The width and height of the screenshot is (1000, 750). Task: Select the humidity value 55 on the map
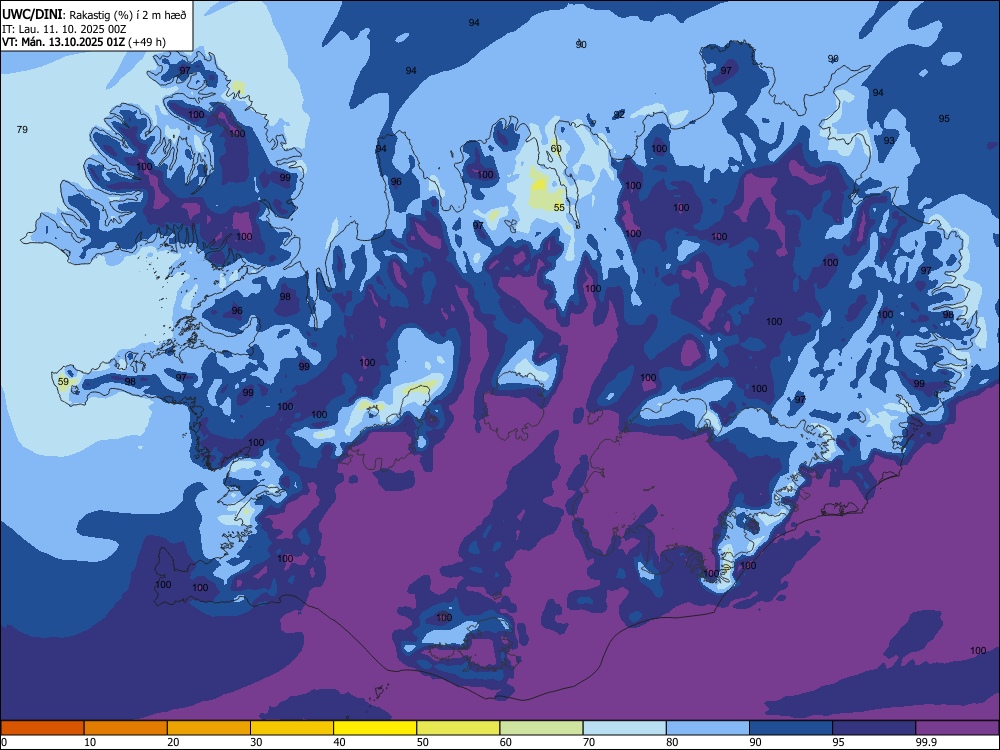[x=559, y=208]
